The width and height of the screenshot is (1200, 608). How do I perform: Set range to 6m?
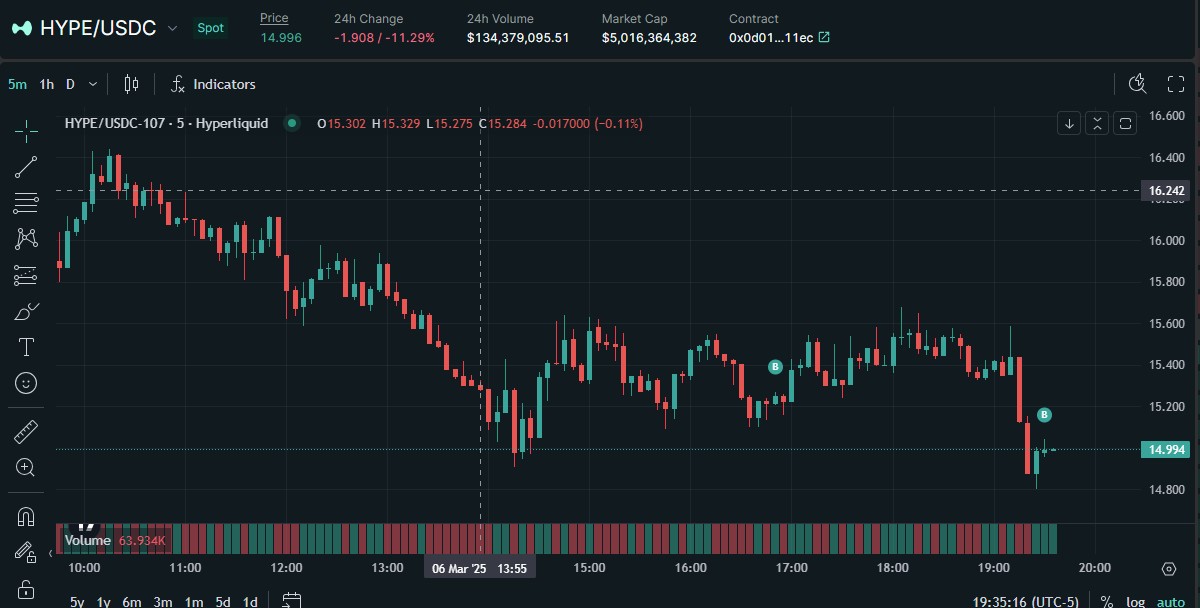[x=132, y=601]
